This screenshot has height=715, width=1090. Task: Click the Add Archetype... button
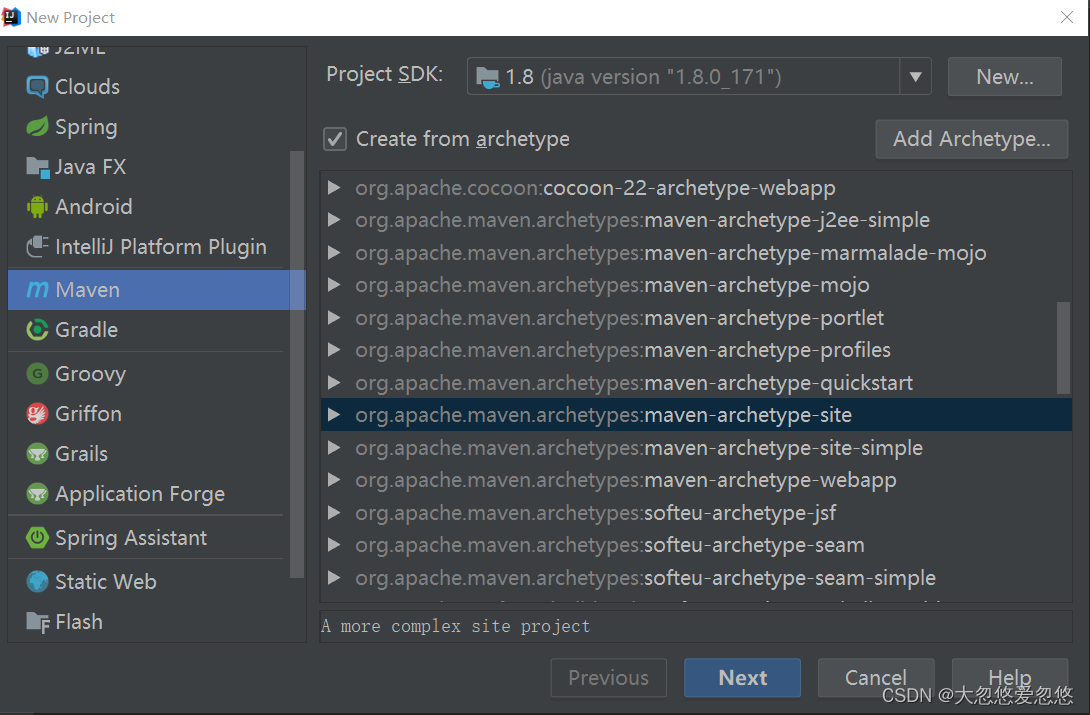tap(971, 139)
